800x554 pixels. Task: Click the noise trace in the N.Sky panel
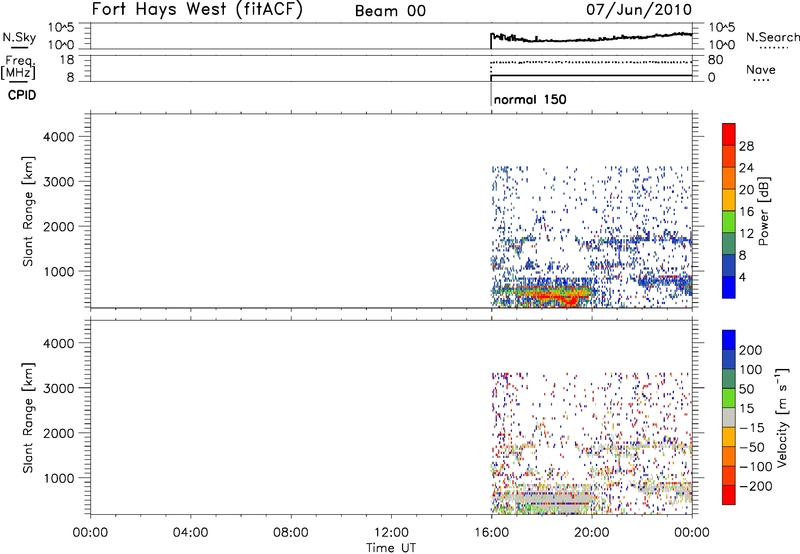(x=591, y=38)
